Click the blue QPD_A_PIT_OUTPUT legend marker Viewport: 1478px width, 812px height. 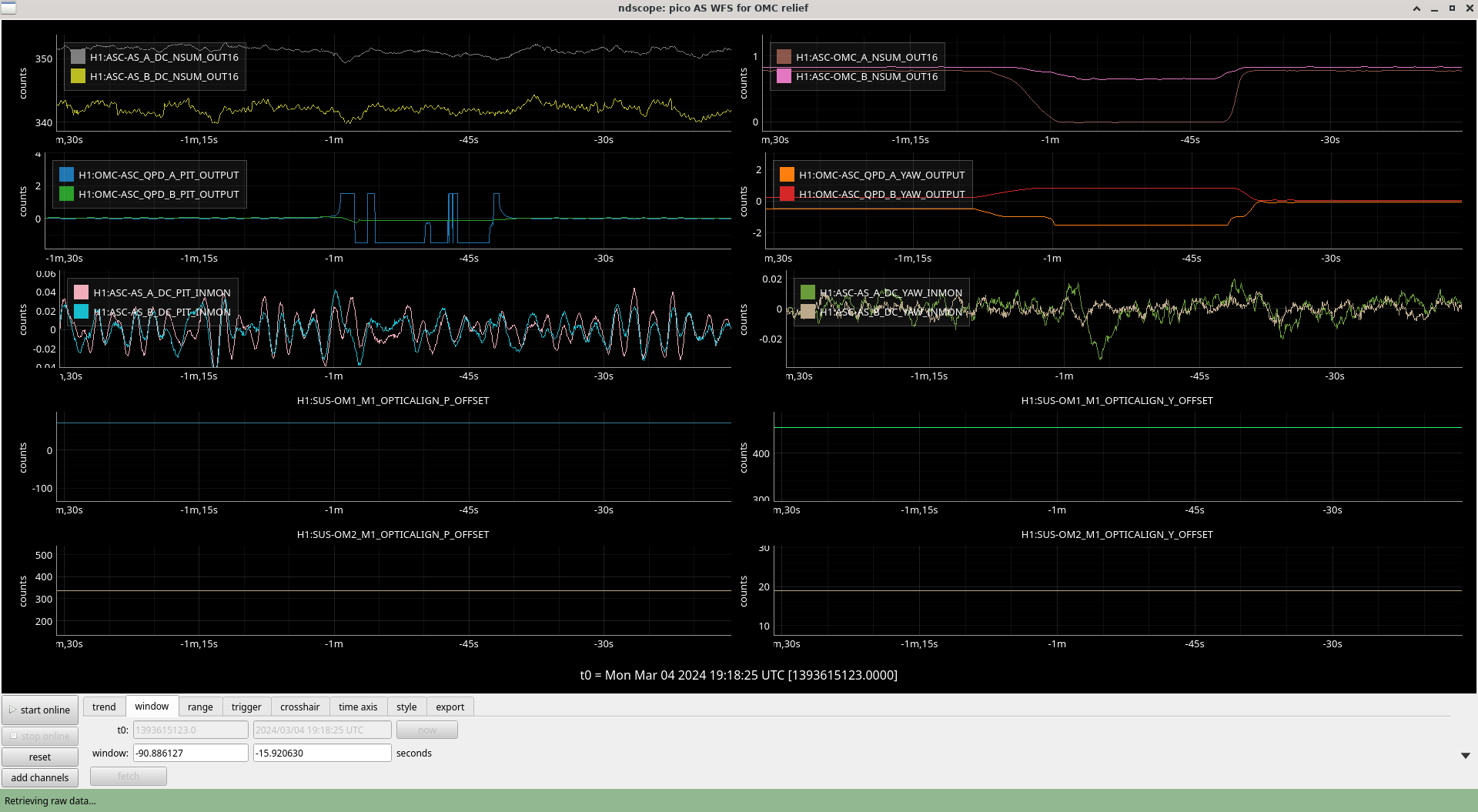(67, 175)
